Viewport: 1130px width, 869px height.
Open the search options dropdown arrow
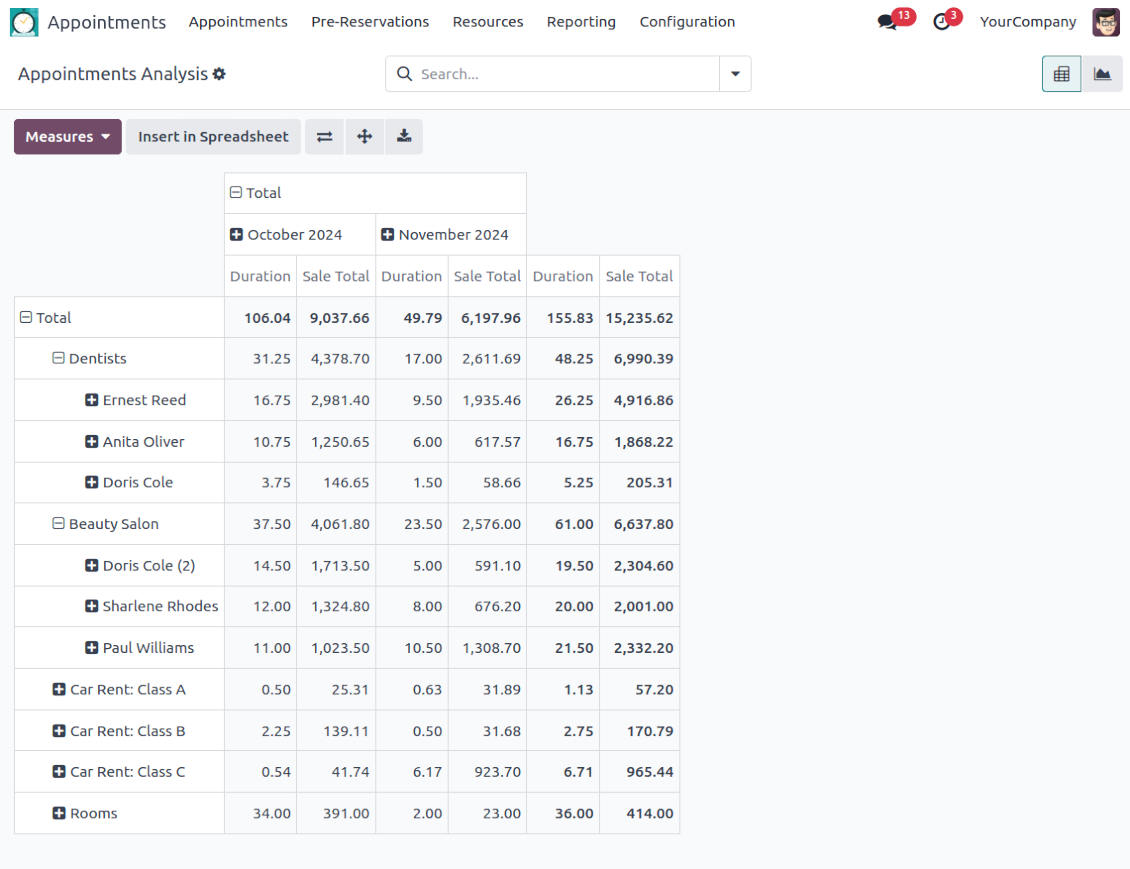click(x=735, y=73)
